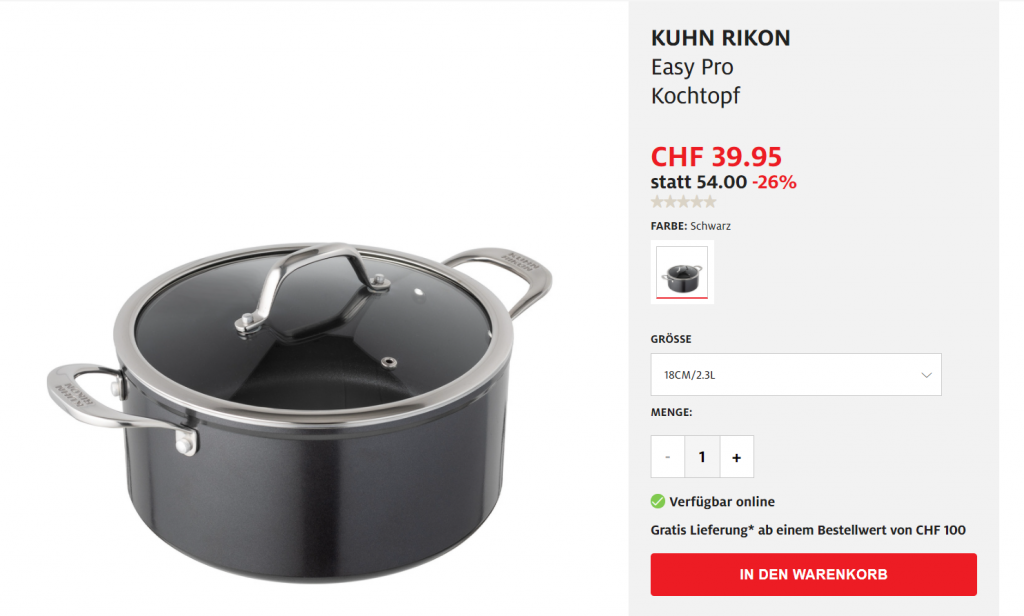Click the chevron arrow in the size selector
Viewport: 1024px width, 616px height.
(x=926, y=375)
